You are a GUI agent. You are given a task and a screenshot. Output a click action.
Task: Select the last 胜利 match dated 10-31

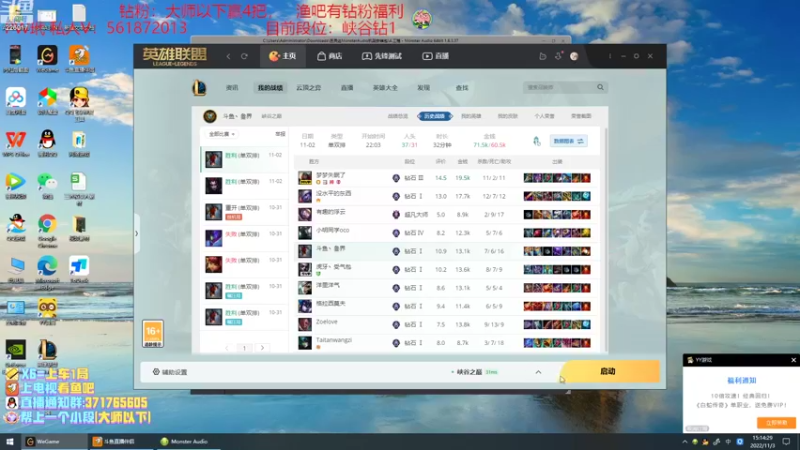[x=244, y=317]
